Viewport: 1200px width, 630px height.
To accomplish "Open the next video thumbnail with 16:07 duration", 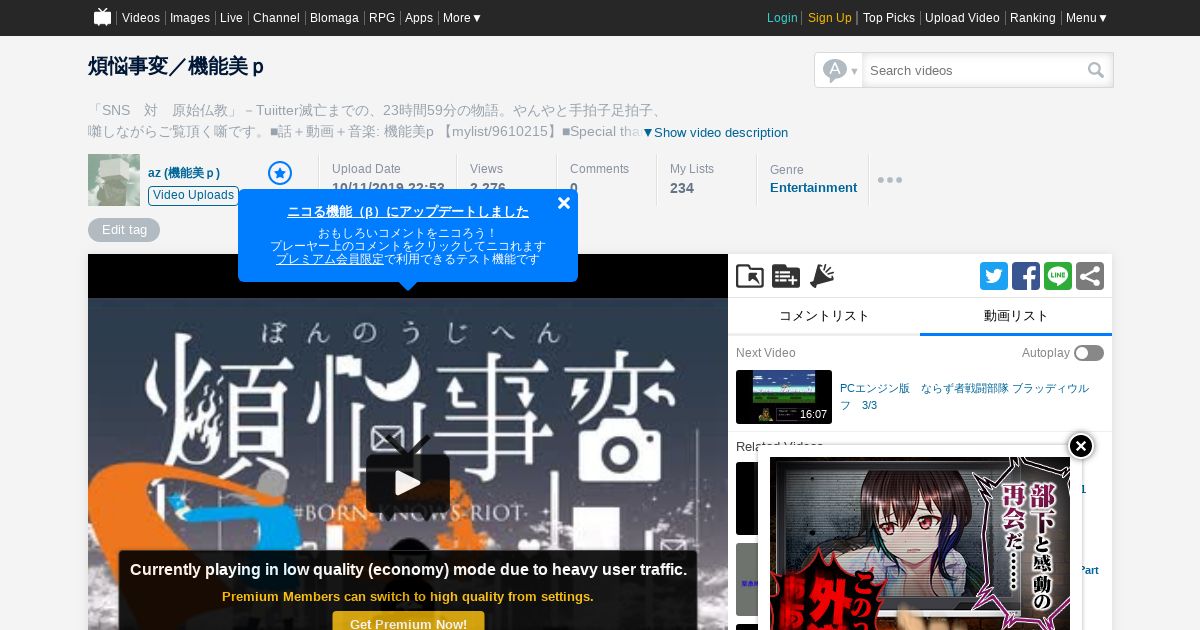I will 784,397.
